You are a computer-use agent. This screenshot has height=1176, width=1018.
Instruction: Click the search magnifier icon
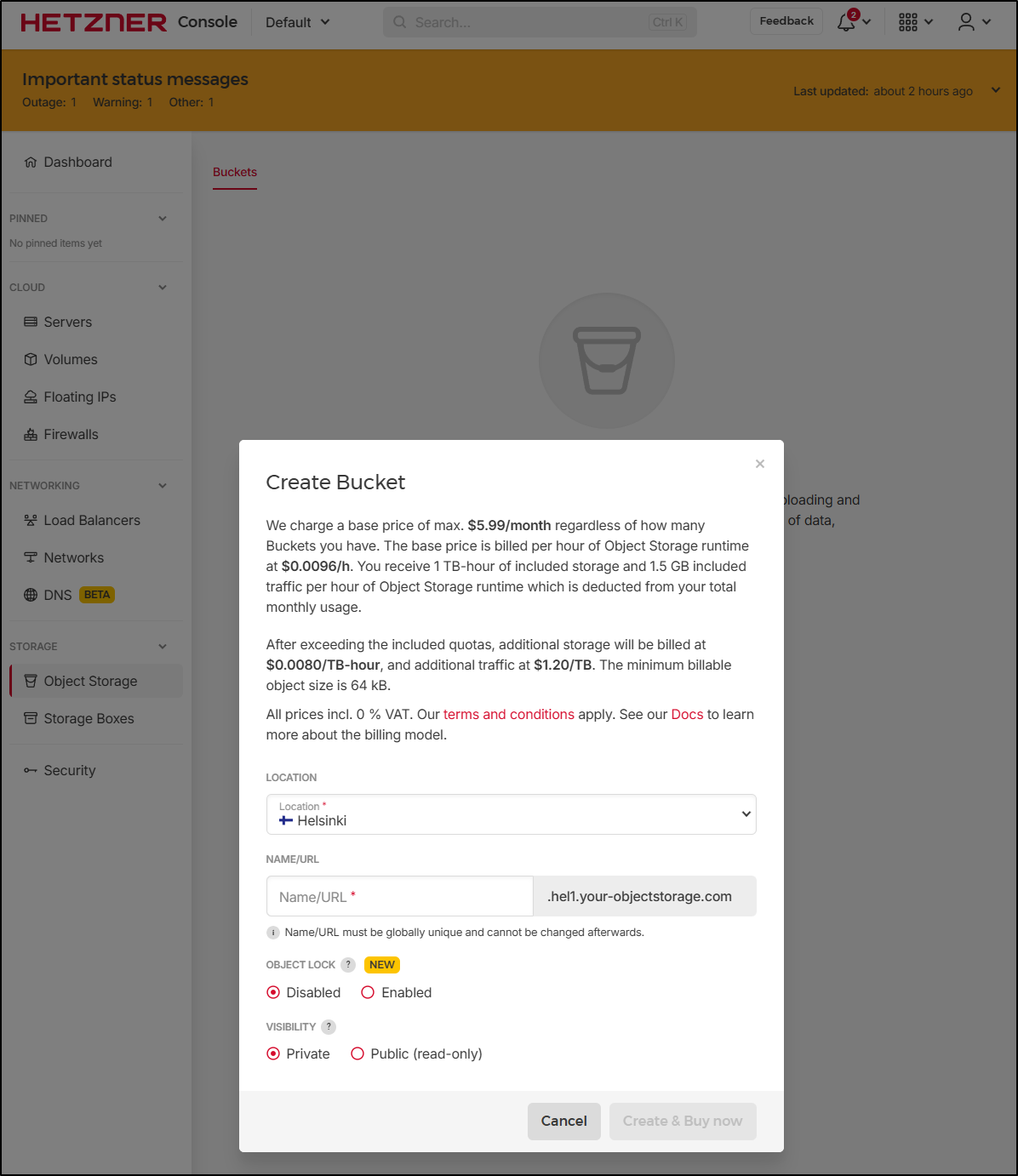click(x=400, y=22)
